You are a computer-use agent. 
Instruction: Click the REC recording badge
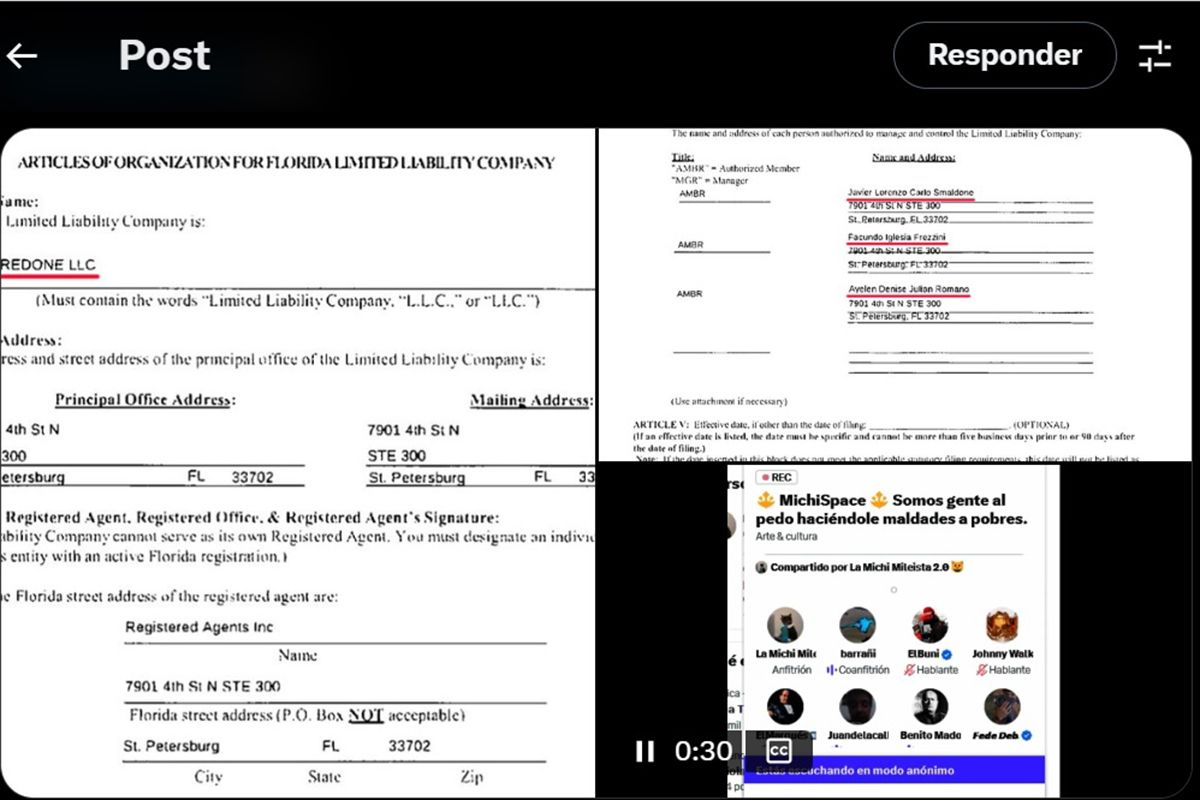point(777,478)
